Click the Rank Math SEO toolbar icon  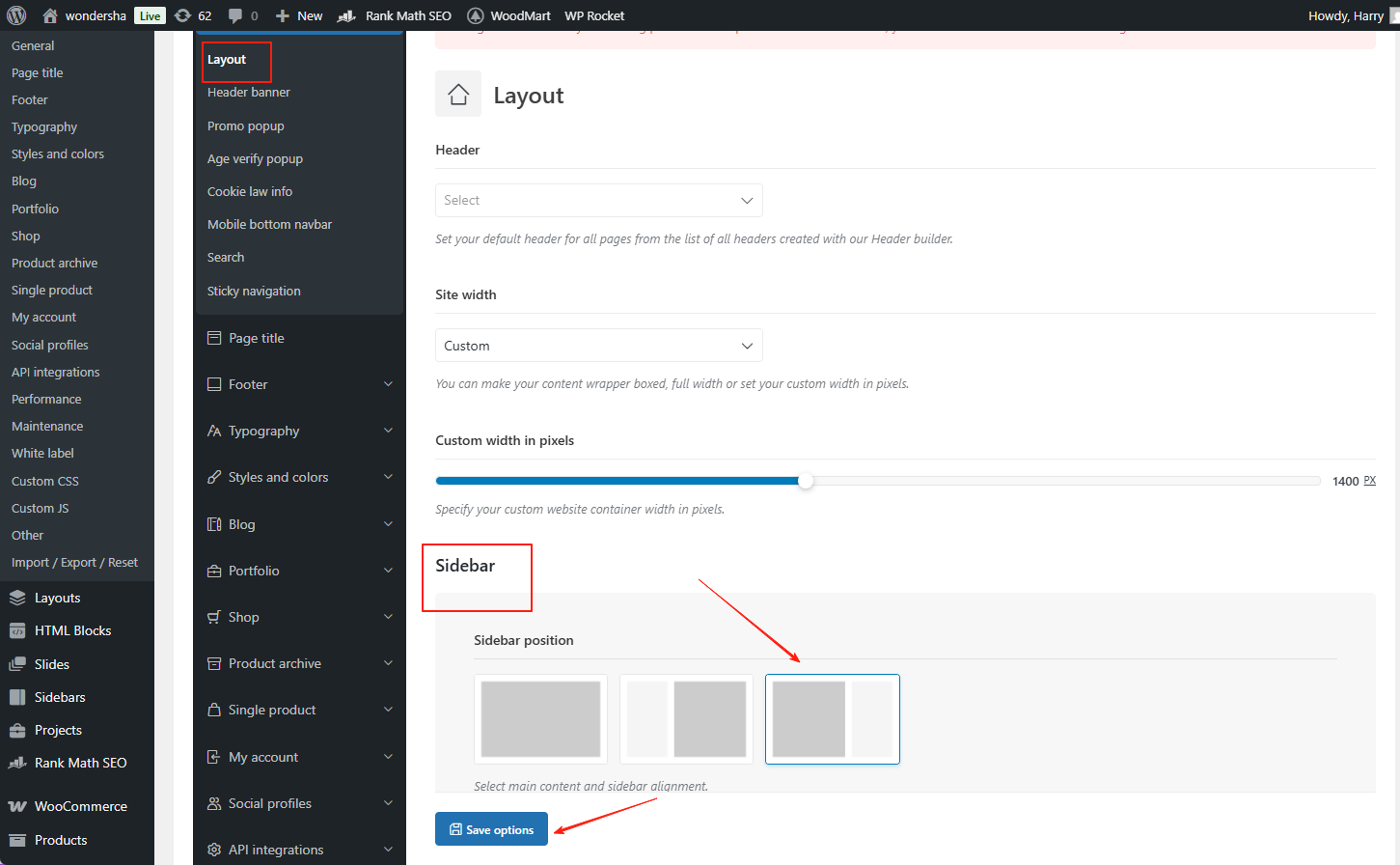(x=346, y=15)
